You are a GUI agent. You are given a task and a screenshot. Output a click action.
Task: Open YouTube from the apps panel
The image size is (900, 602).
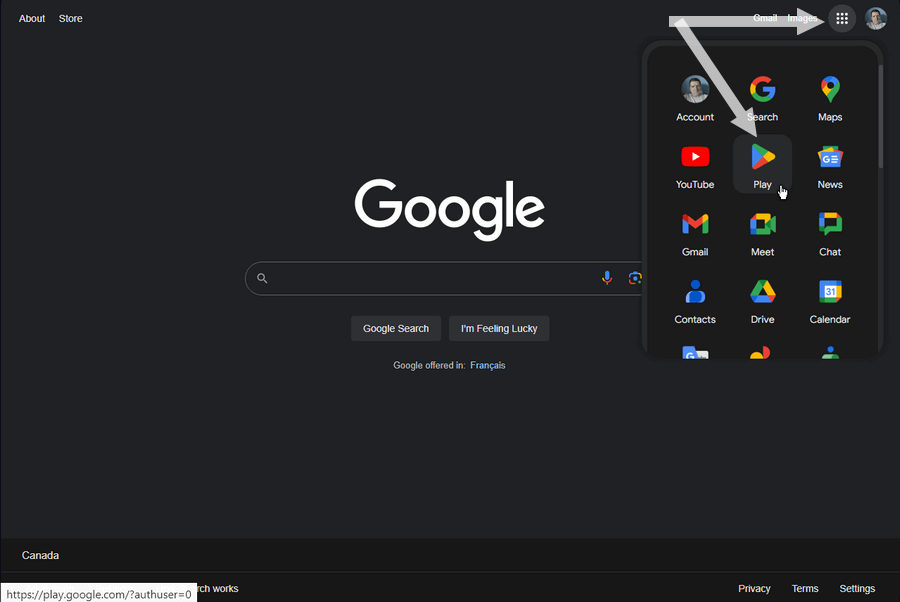[x=695, y=166]
